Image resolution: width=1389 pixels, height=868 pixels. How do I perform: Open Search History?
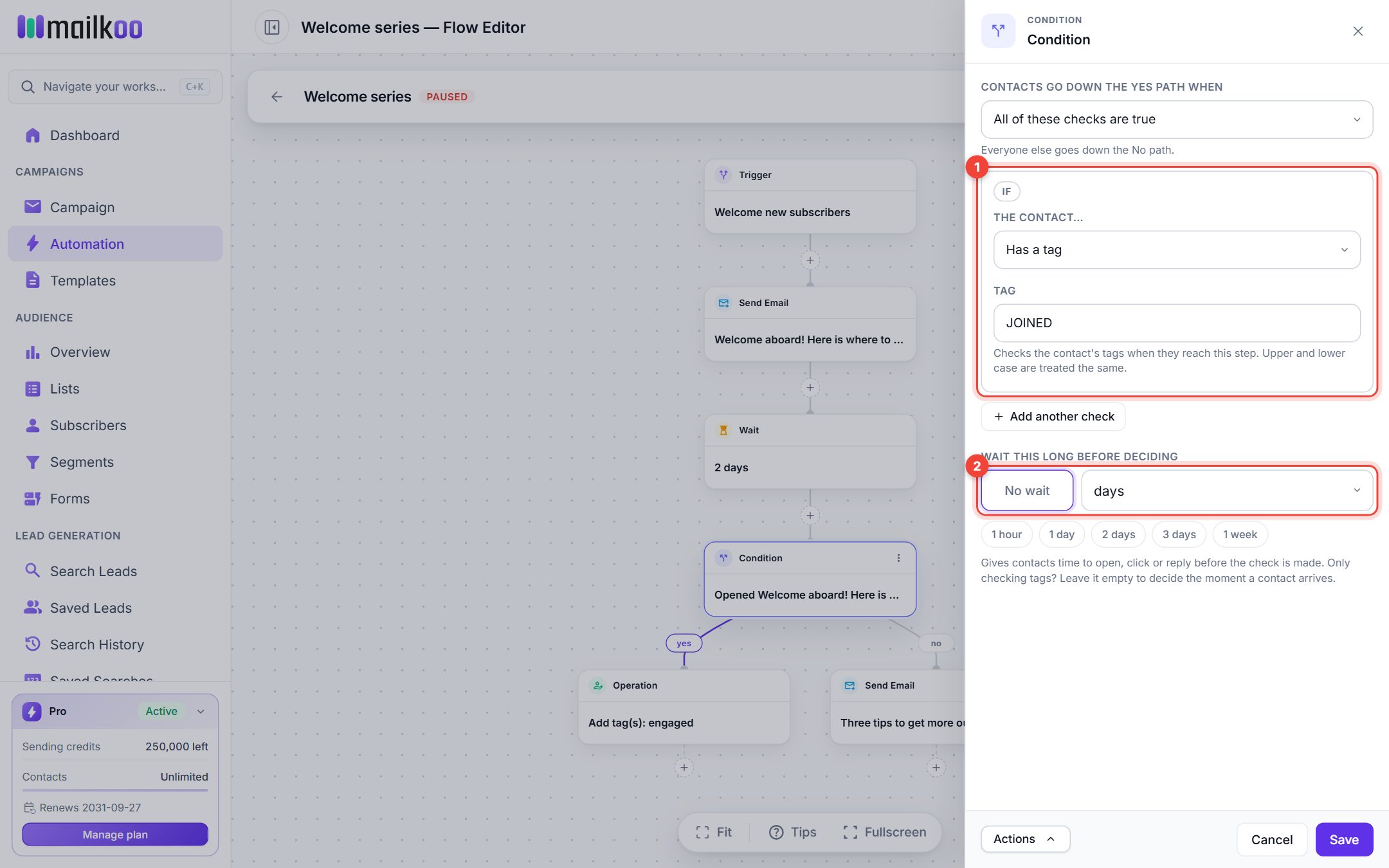115,644
